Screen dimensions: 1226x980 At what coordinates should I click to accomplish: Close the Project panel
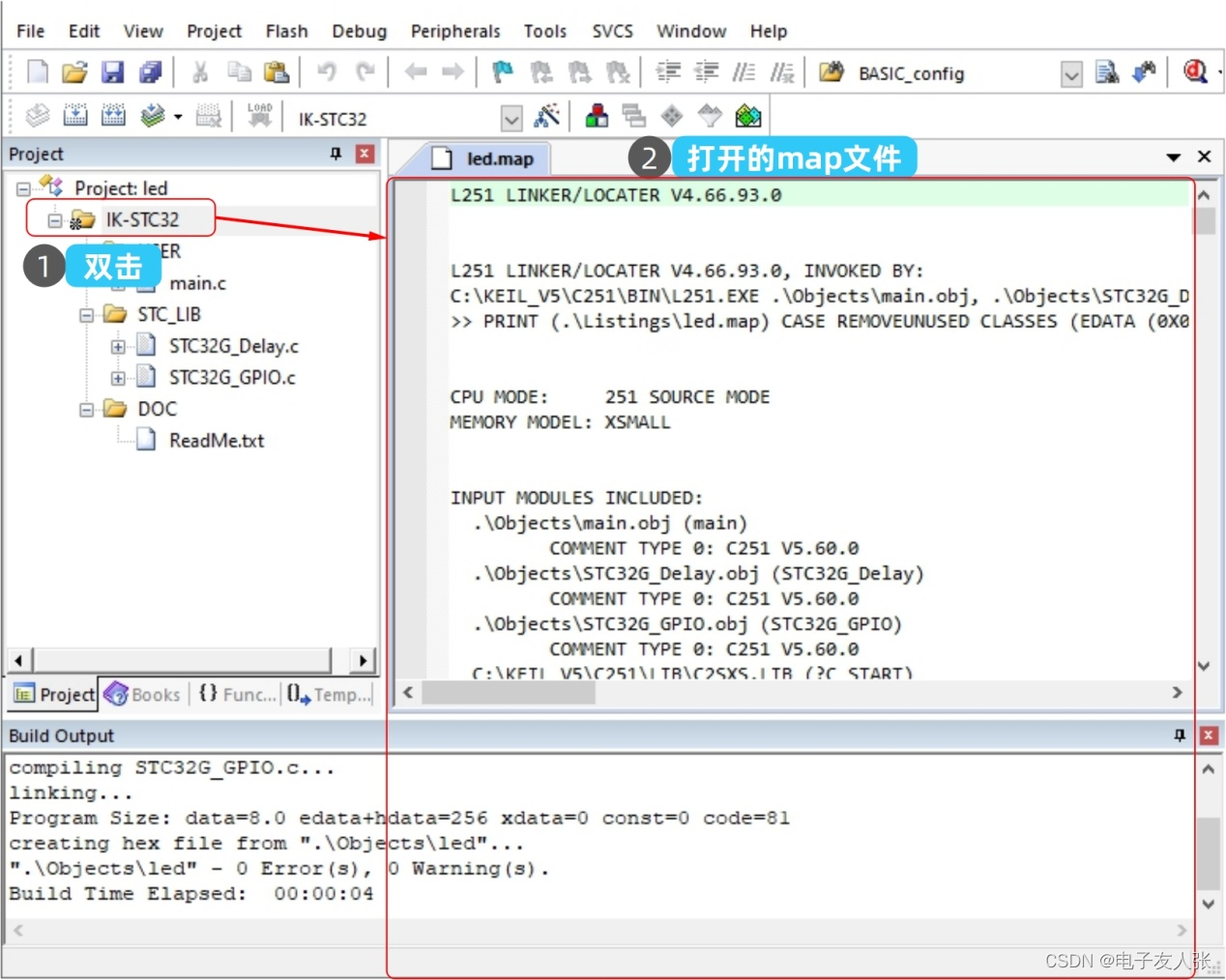pyautogui.click(x=365, y=154)
